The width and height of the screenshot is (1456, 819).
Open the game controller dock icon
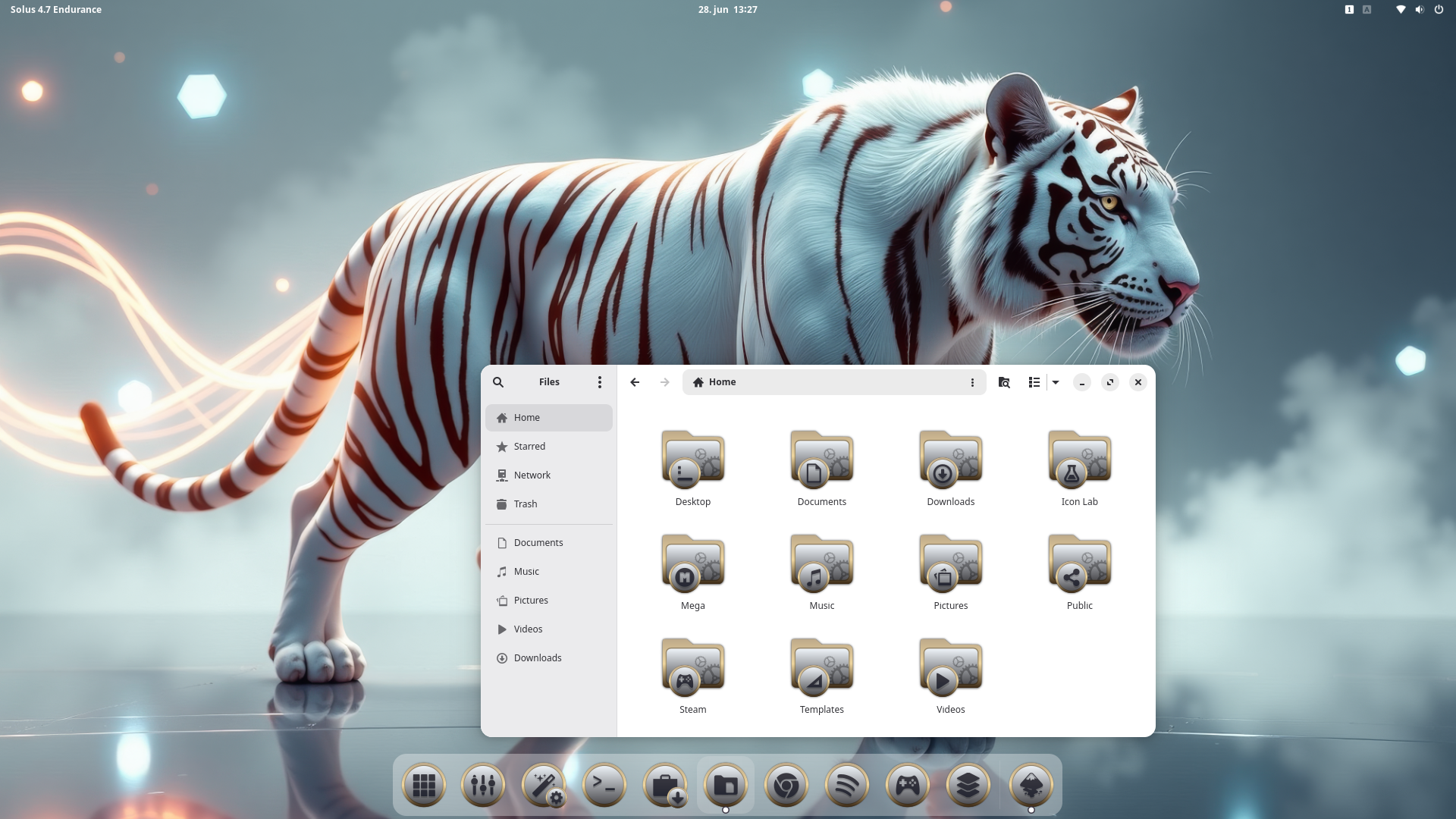(908, 785)
